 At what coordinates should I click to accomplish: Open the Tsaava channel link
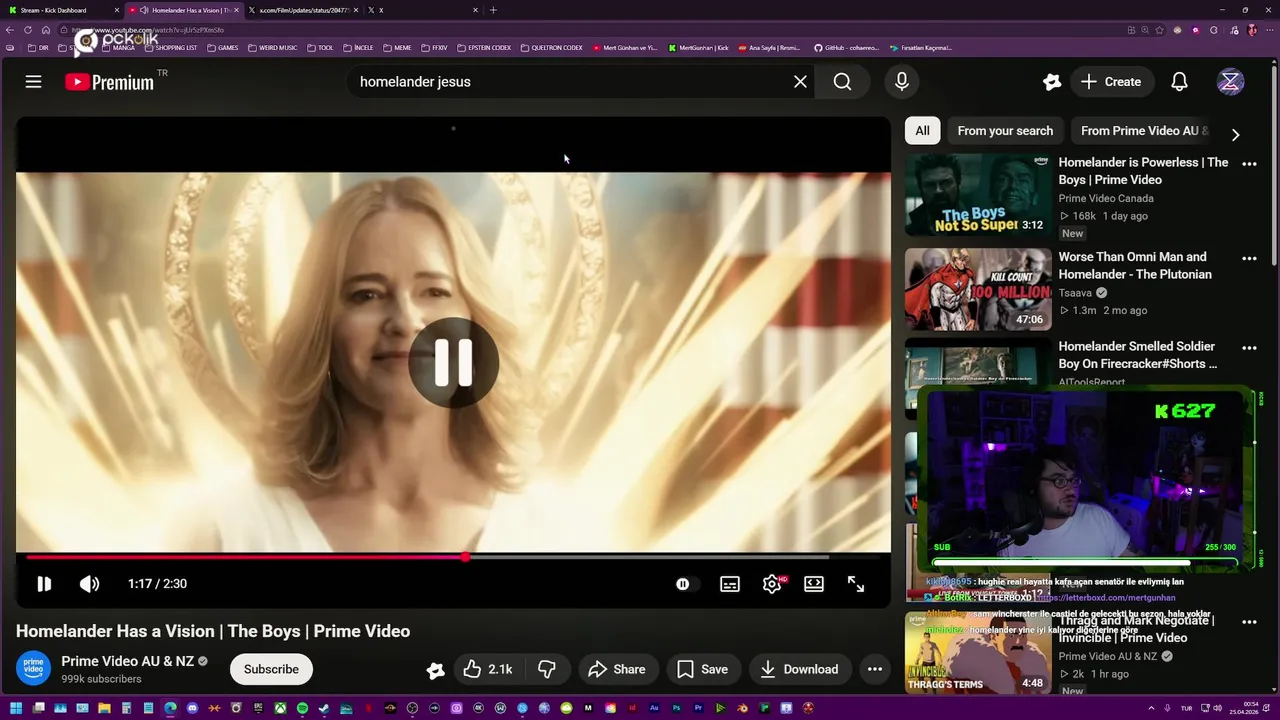tap(1075, 293)
